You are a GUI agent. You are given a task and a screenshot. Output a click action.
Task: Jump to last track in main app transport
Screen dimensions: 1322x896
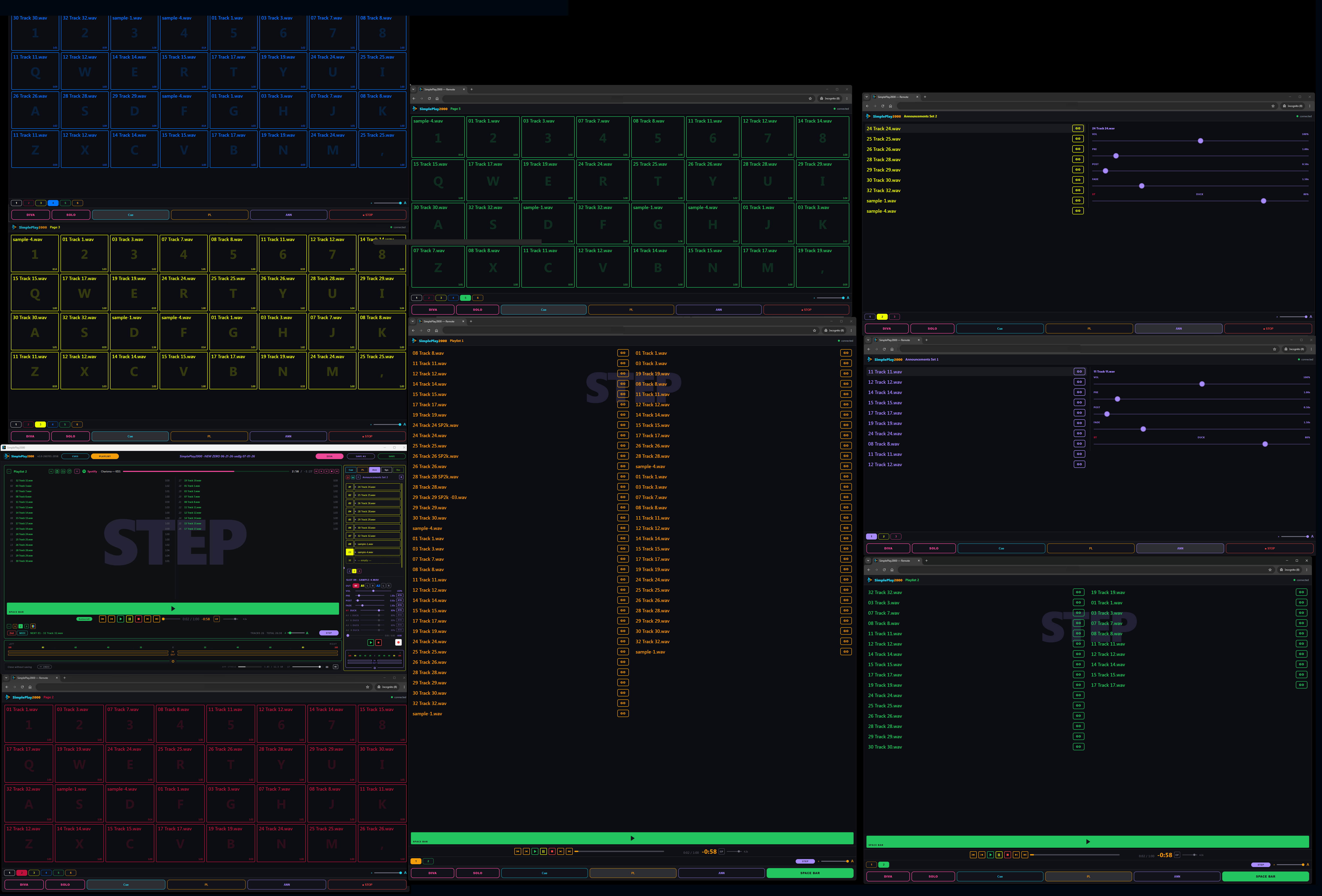coord(156,619)
